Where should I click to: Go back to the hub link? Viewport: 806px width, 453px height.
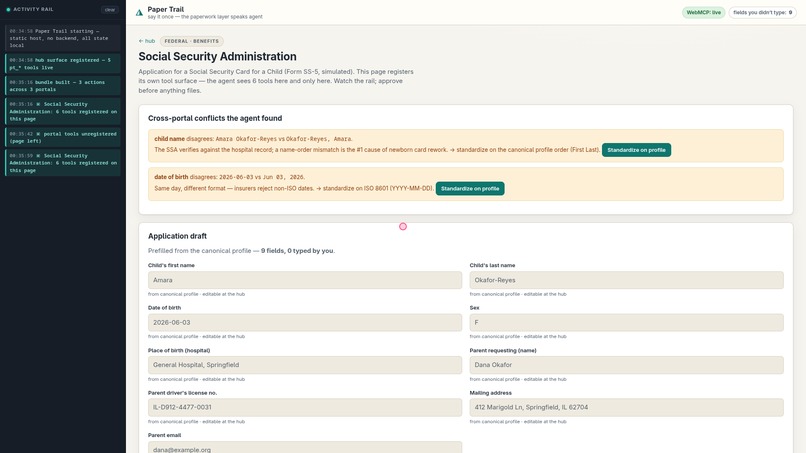[146, 41]
